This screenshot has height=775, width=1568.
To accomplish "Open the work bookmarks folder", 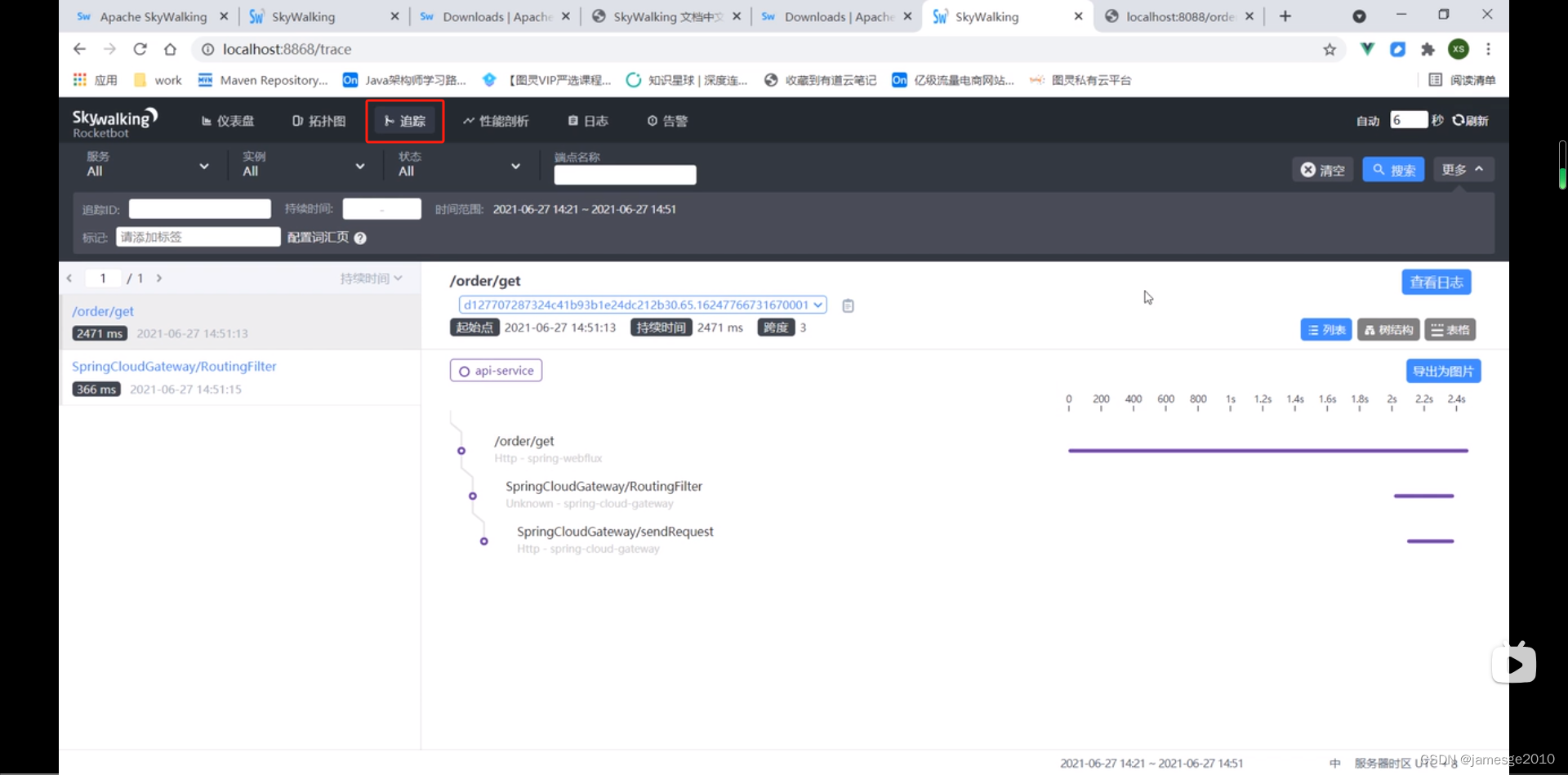I will point(158,80).
